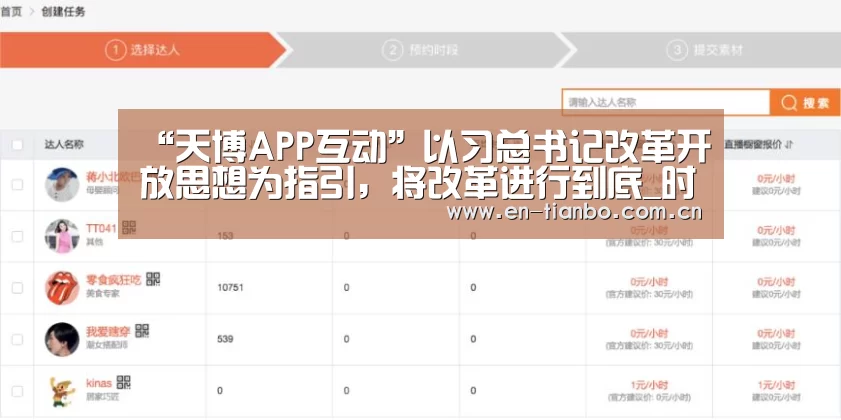Click 1元/小时 with 官方建议价 in kinas row

tap(649, 385)
